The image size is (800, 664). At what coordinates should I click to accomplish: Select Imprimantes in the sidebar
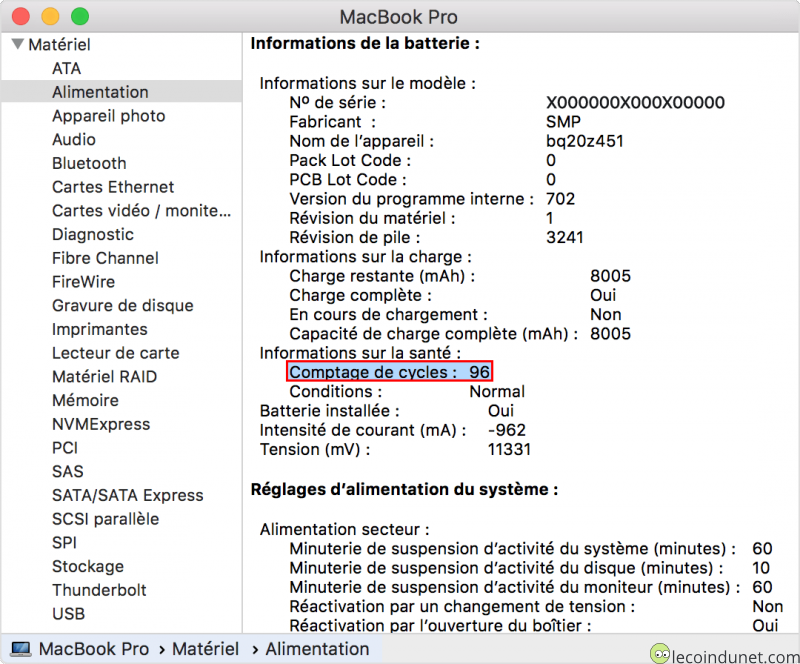[99, 329]
